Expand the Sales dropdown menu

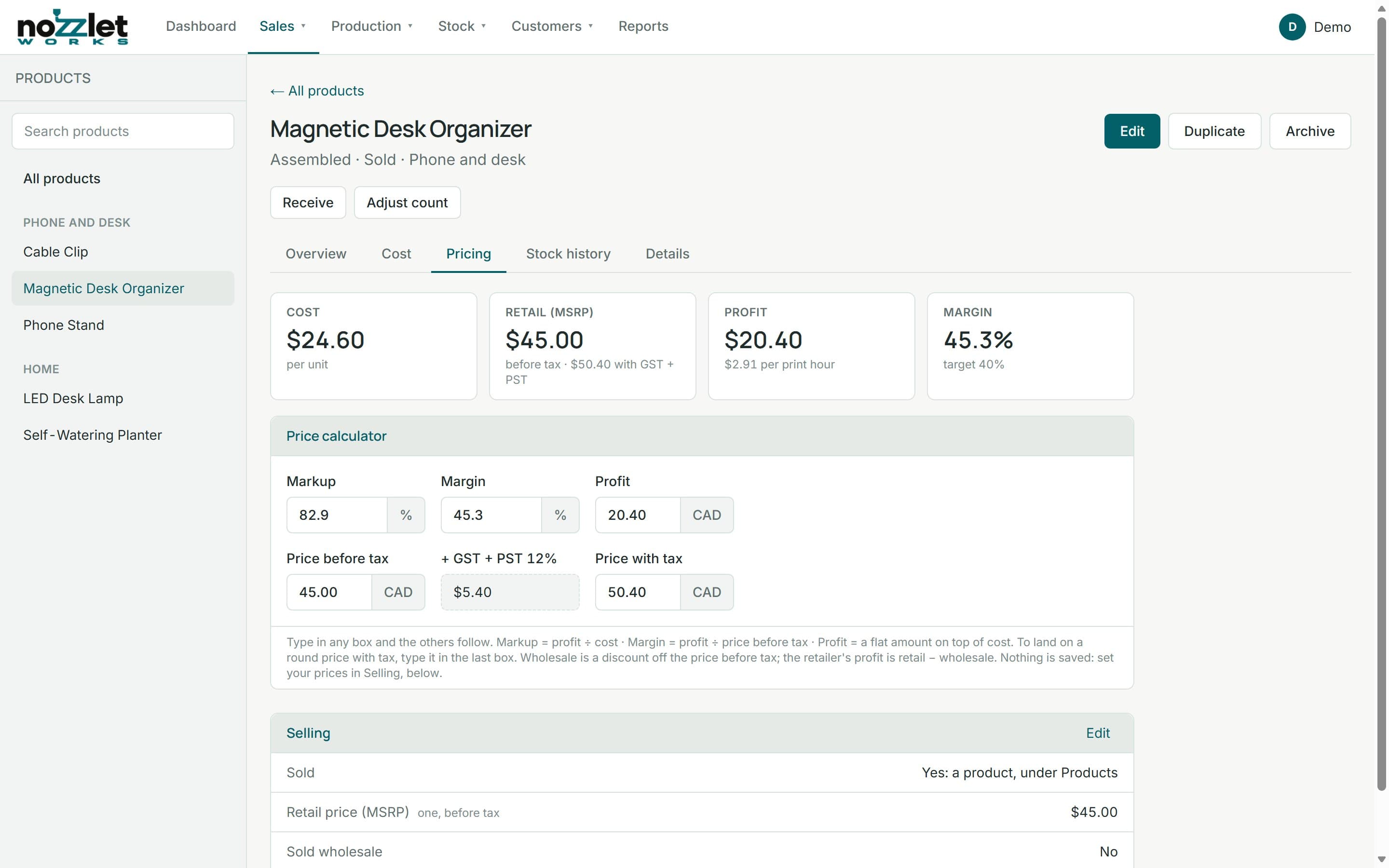pos(283,27)
